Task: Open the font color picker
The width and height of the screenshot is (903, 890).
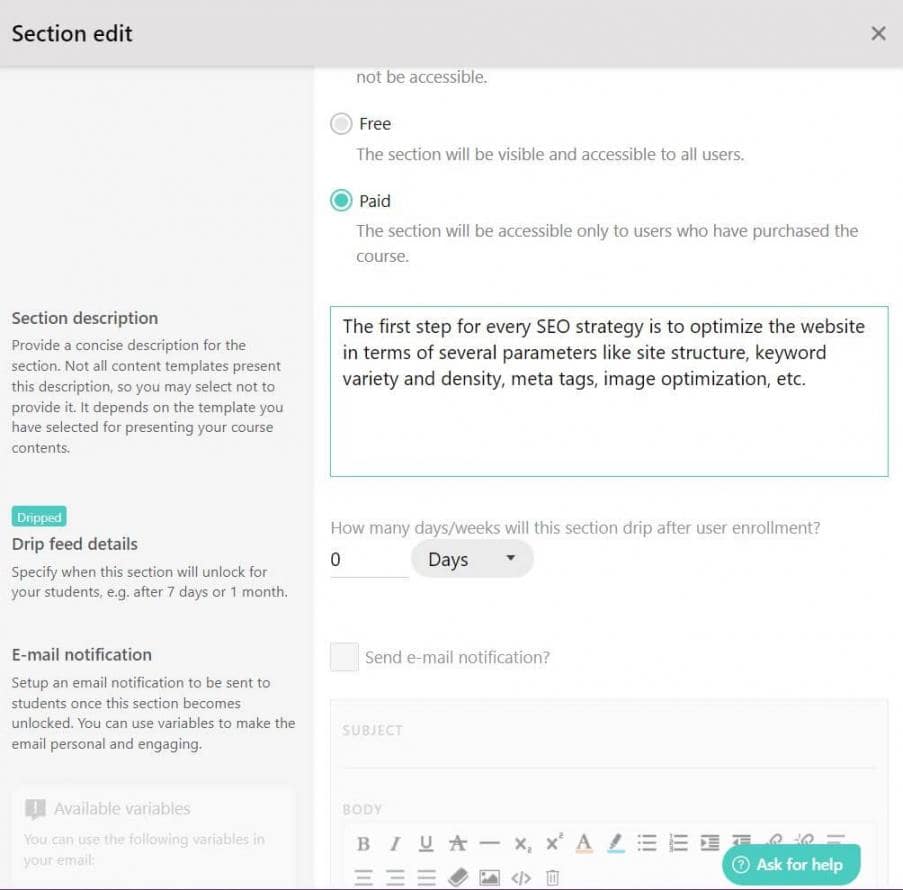Action: [x=584, y=843]
